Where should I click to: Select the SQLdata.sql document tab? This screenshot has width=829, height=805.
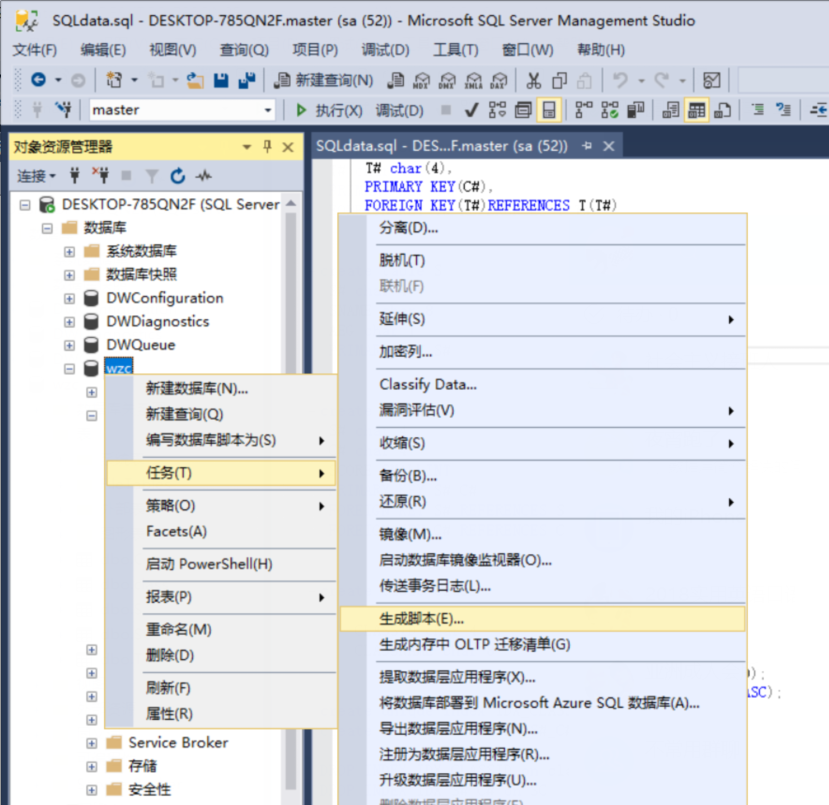pyautogui.click(x=441, y=146)
